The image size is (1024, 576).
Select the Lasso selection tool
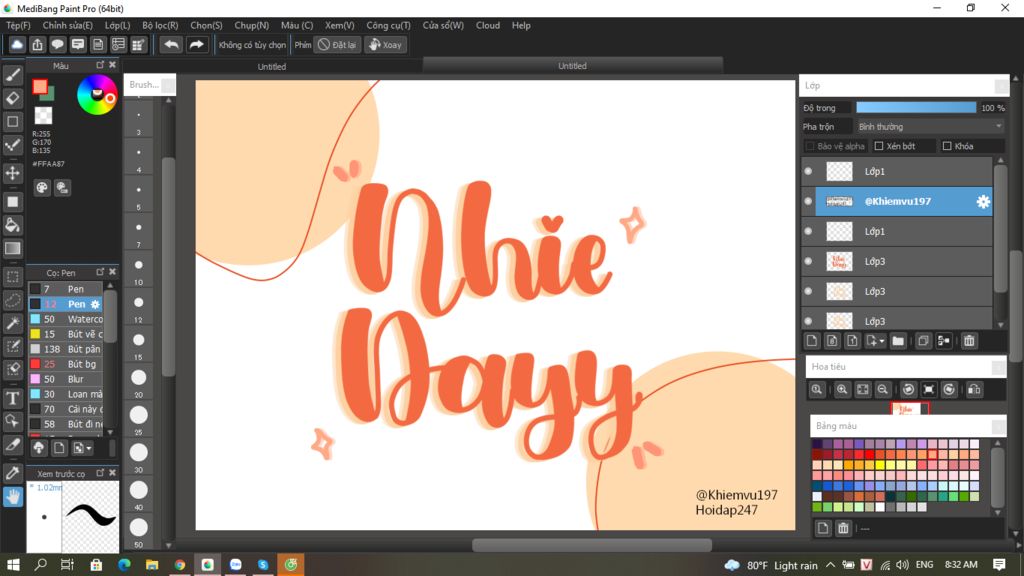12,300
